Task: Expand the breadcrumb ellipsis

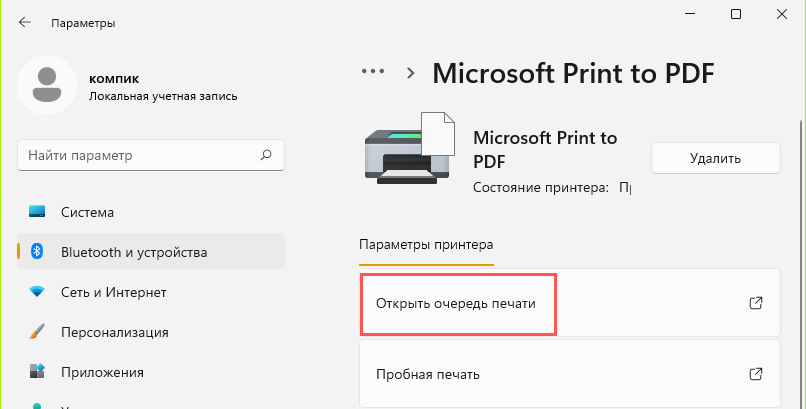Action: (x=373, y=72)
